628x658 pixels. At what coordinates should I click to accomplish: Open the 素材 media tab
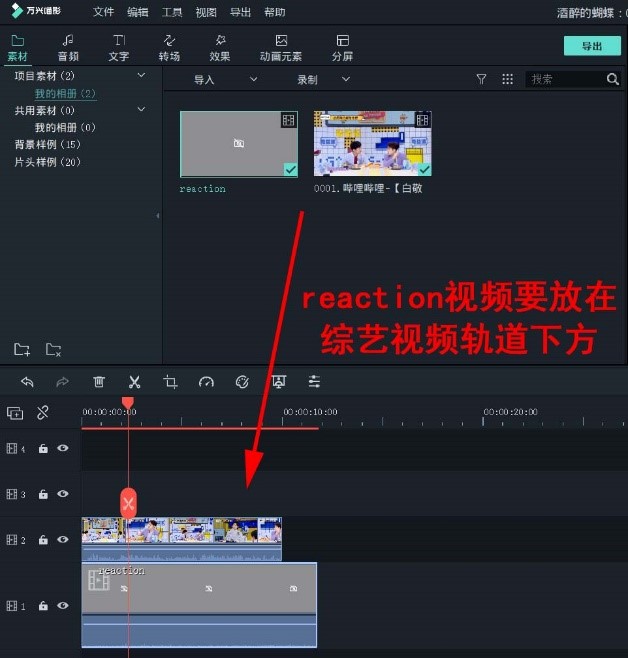point(17,48)
